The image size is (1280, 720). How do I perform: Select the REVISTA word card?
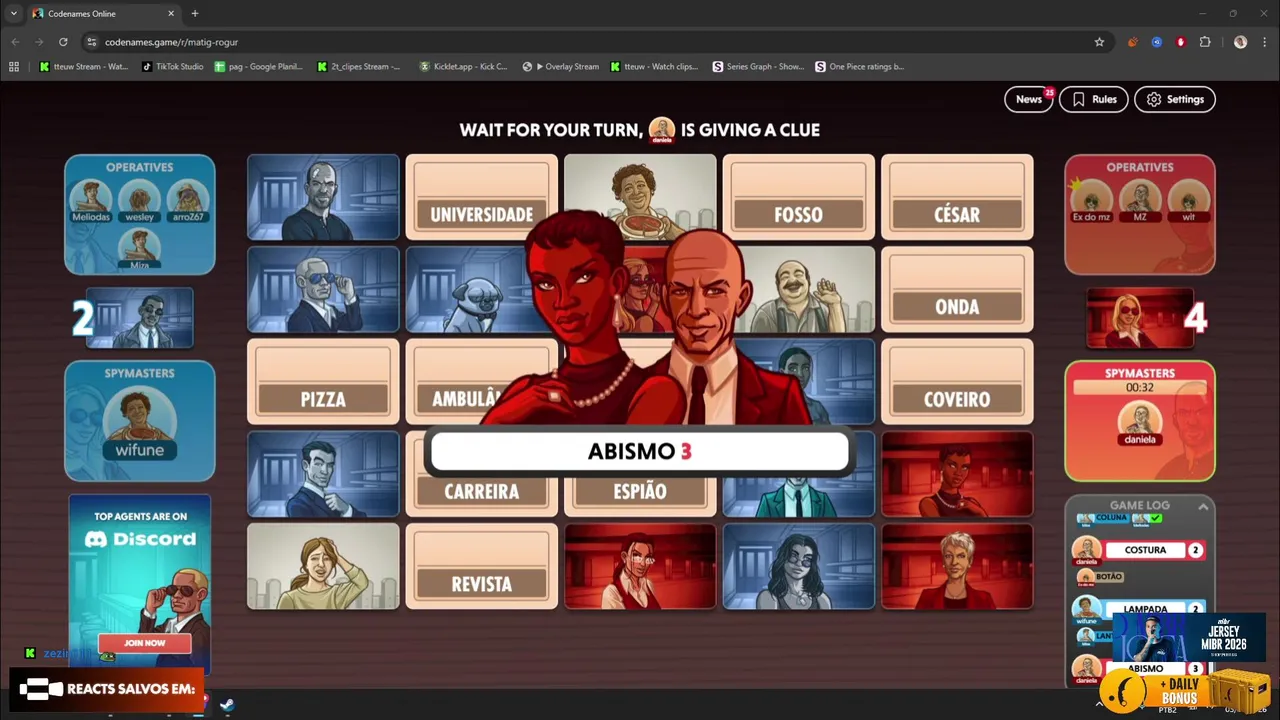click(x=481, y=566)
